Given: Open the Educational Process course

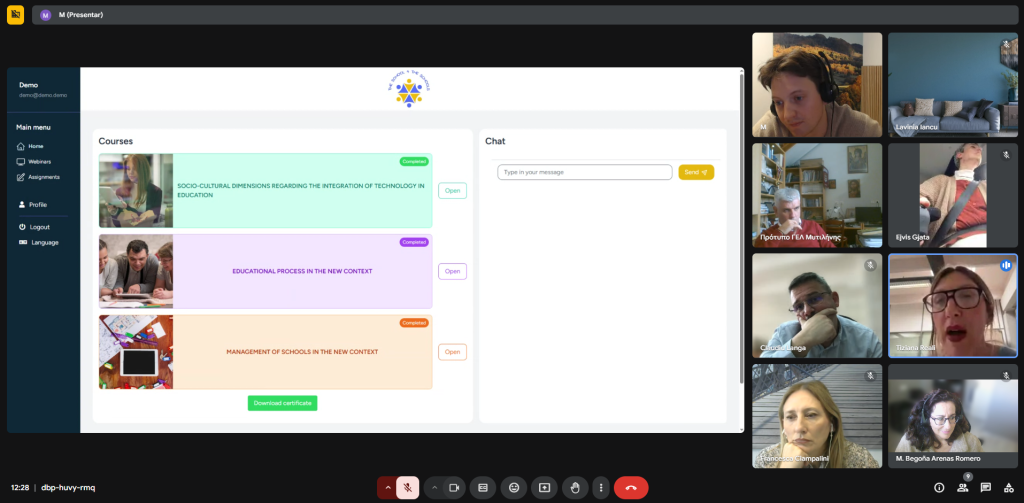Looking at the screenshot, I should 452,271.
